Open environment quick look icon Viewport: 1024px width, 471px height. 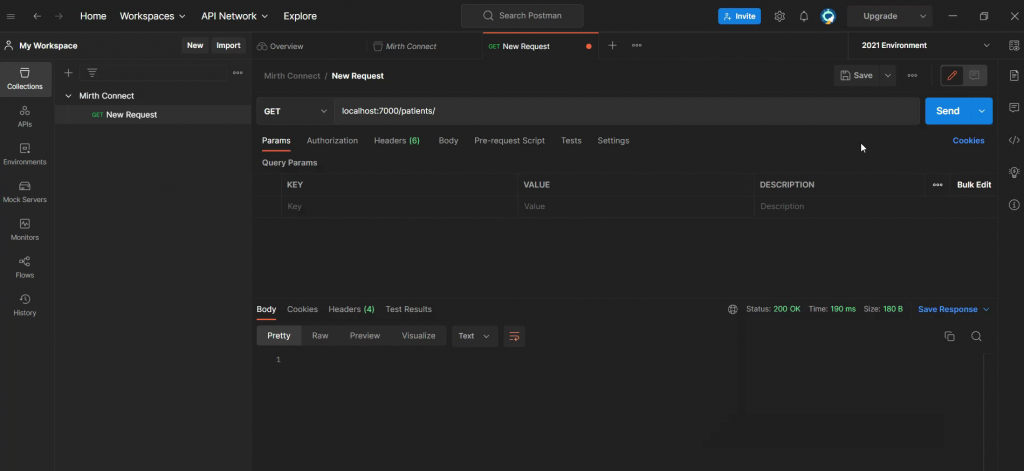[1014, 46]
